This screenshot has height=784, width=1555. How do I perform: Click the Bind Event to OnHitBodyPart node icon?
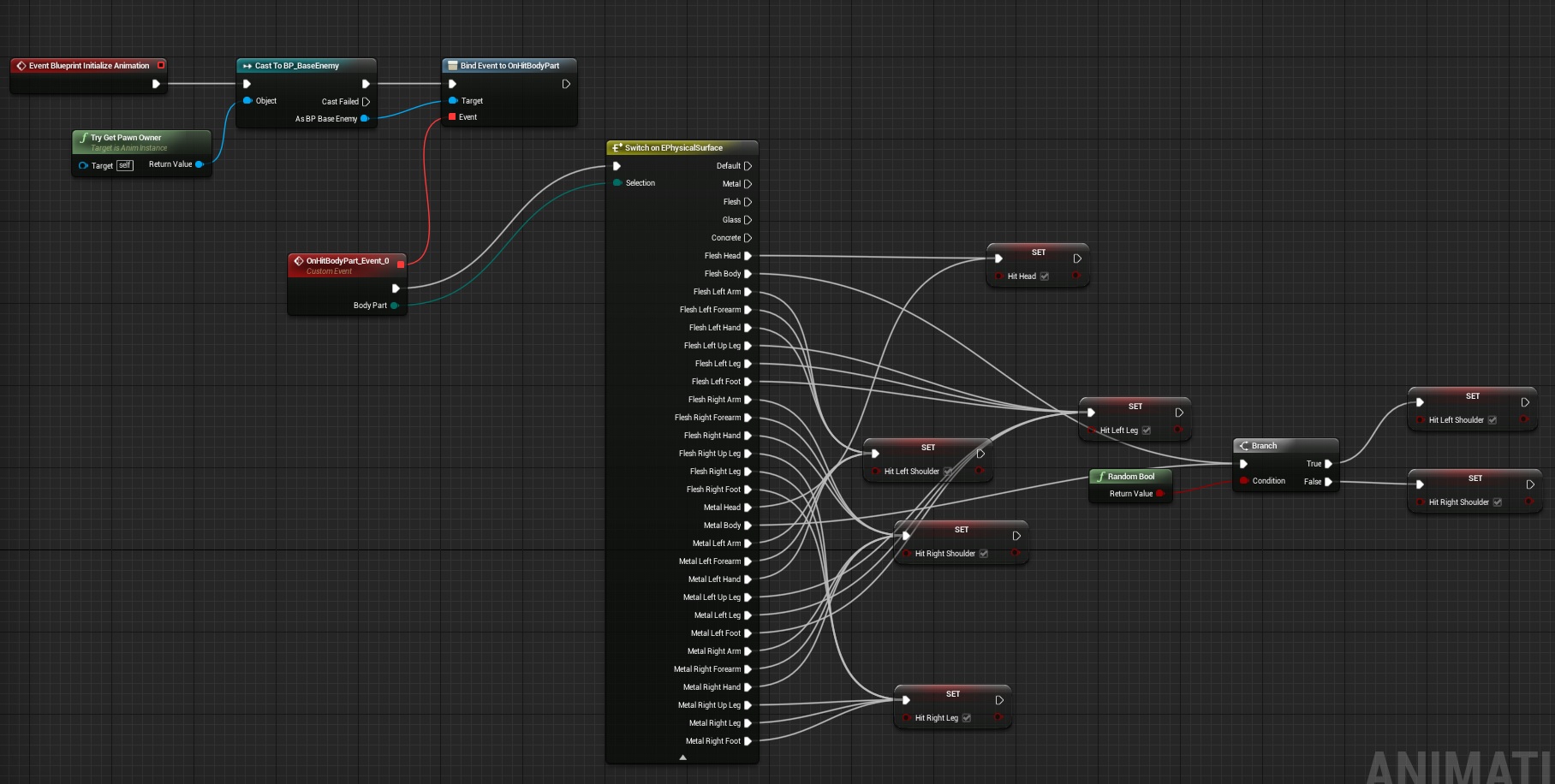pos(452,66)
